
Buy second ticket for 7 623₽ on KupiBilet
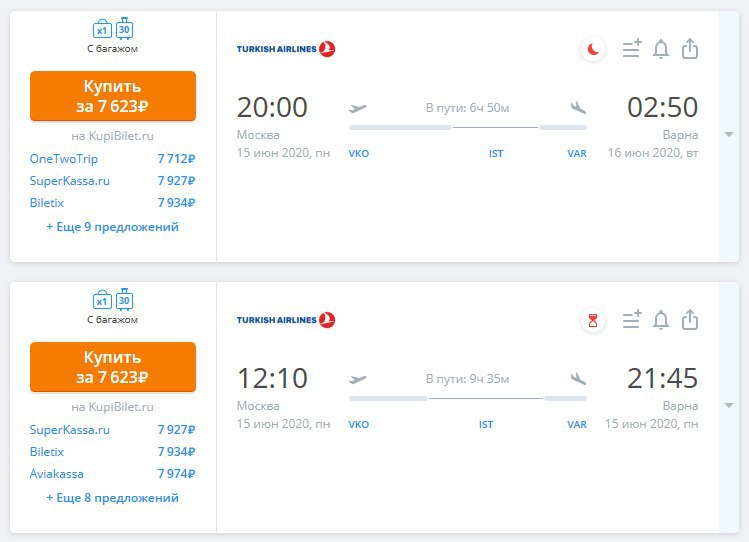(113, 367)
